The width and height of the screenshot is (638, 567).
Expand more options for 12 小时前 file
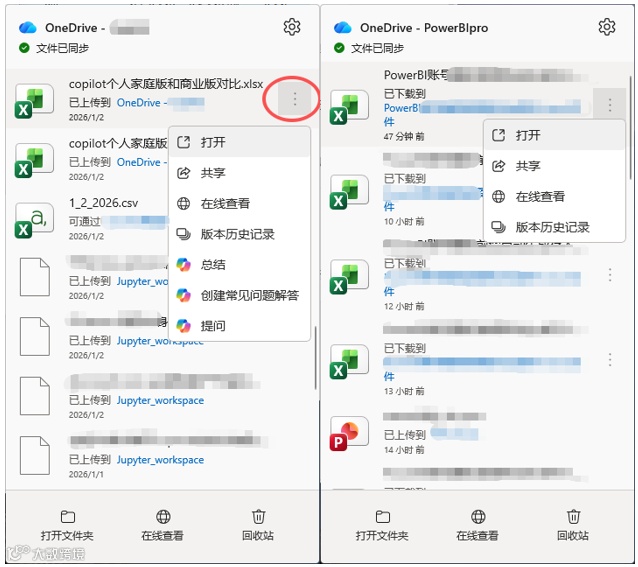pos(610,275)
